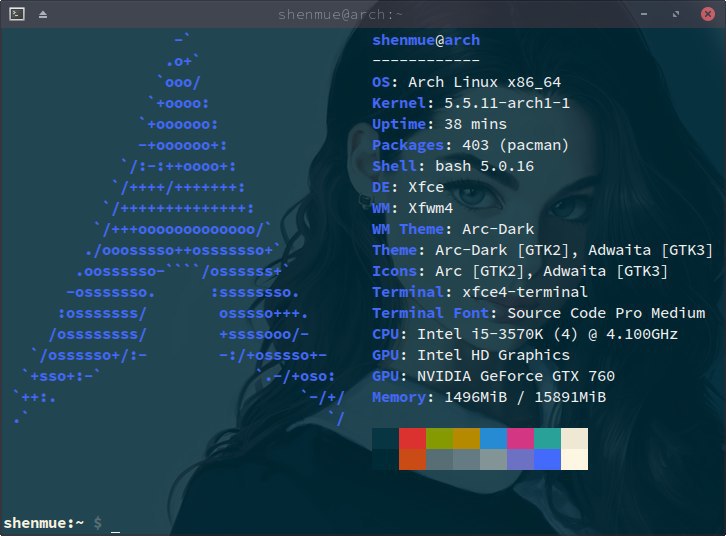
Task: Click the Shell bash 5.0.16 line
Action: (x=453, y=166)
